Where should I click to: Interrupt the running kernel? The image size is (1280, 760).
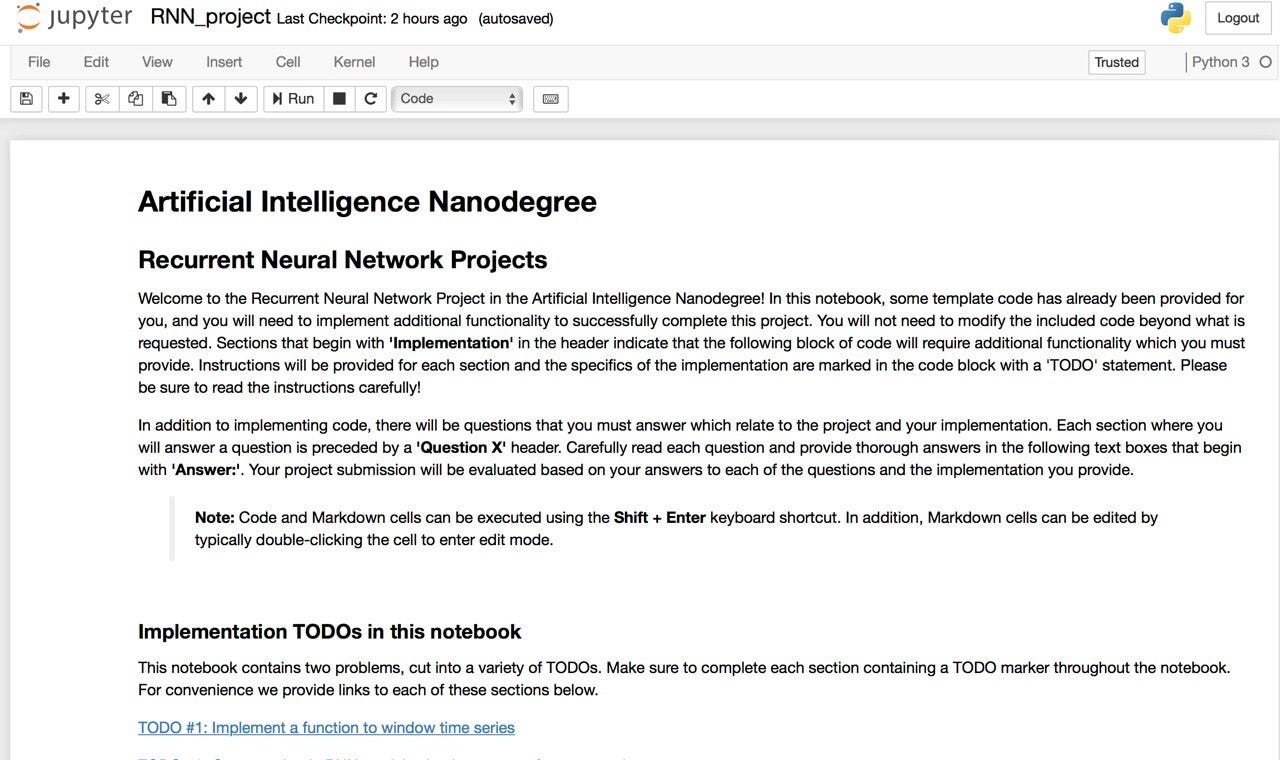point(337,98)
